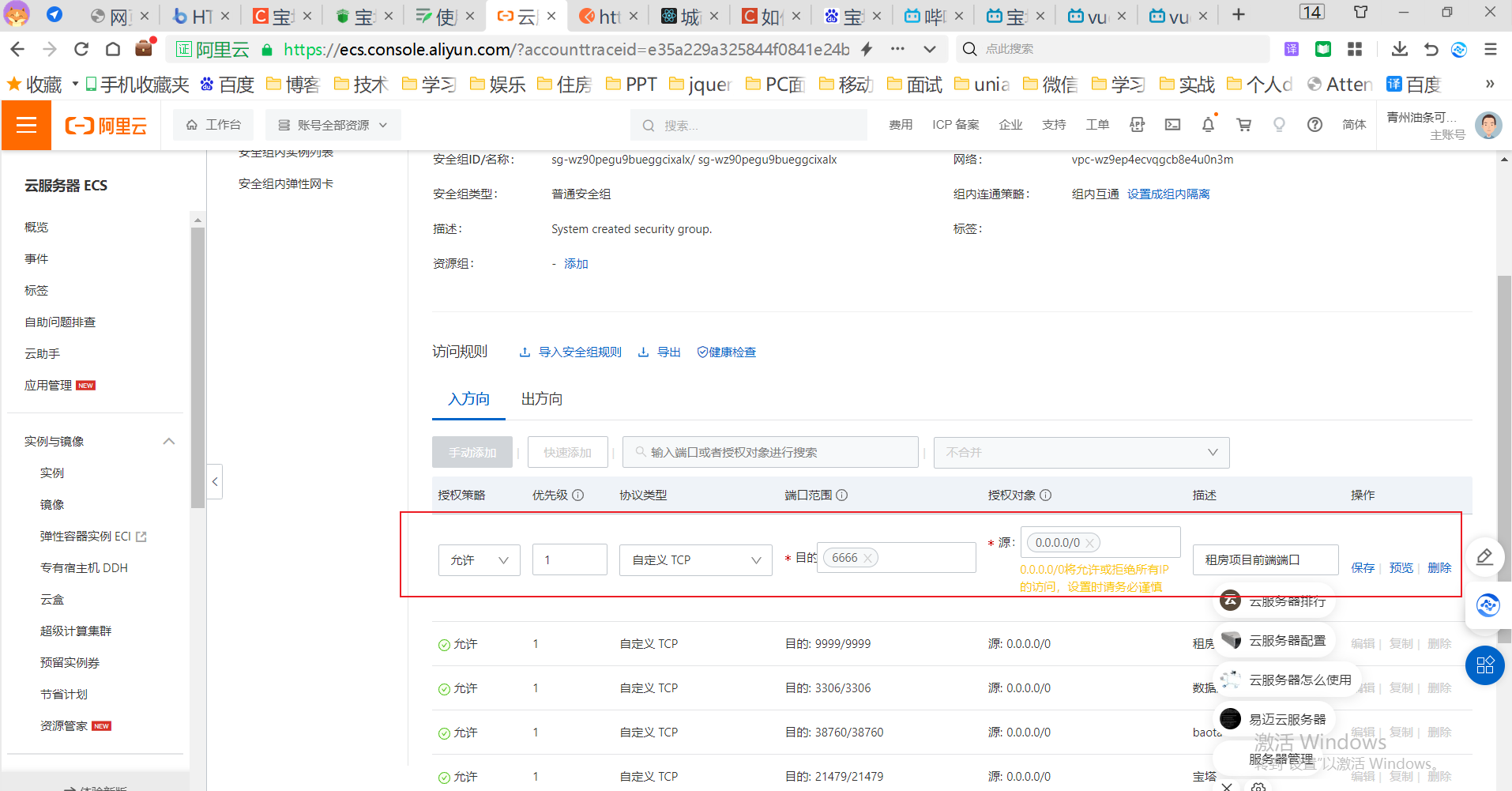
Task: Open 健康检查 link
Action: (x=727, y=352)
